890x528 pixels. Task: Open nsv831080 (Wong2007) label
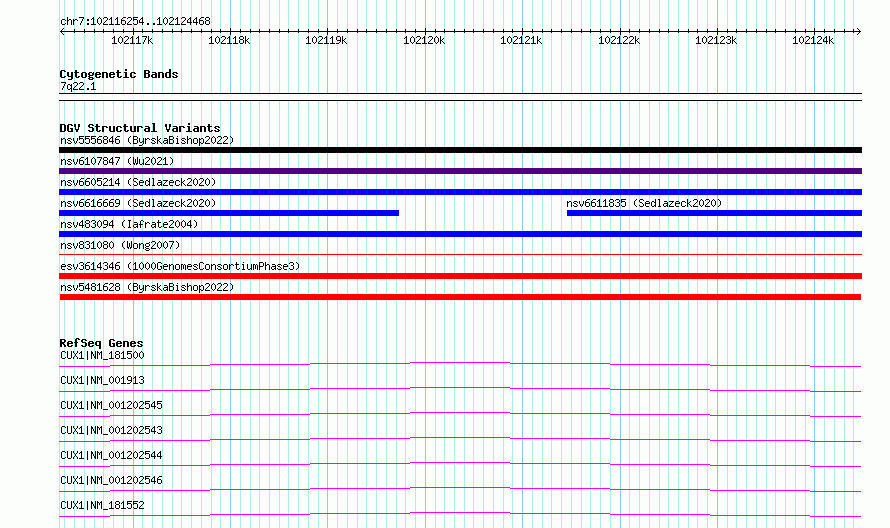120,245
